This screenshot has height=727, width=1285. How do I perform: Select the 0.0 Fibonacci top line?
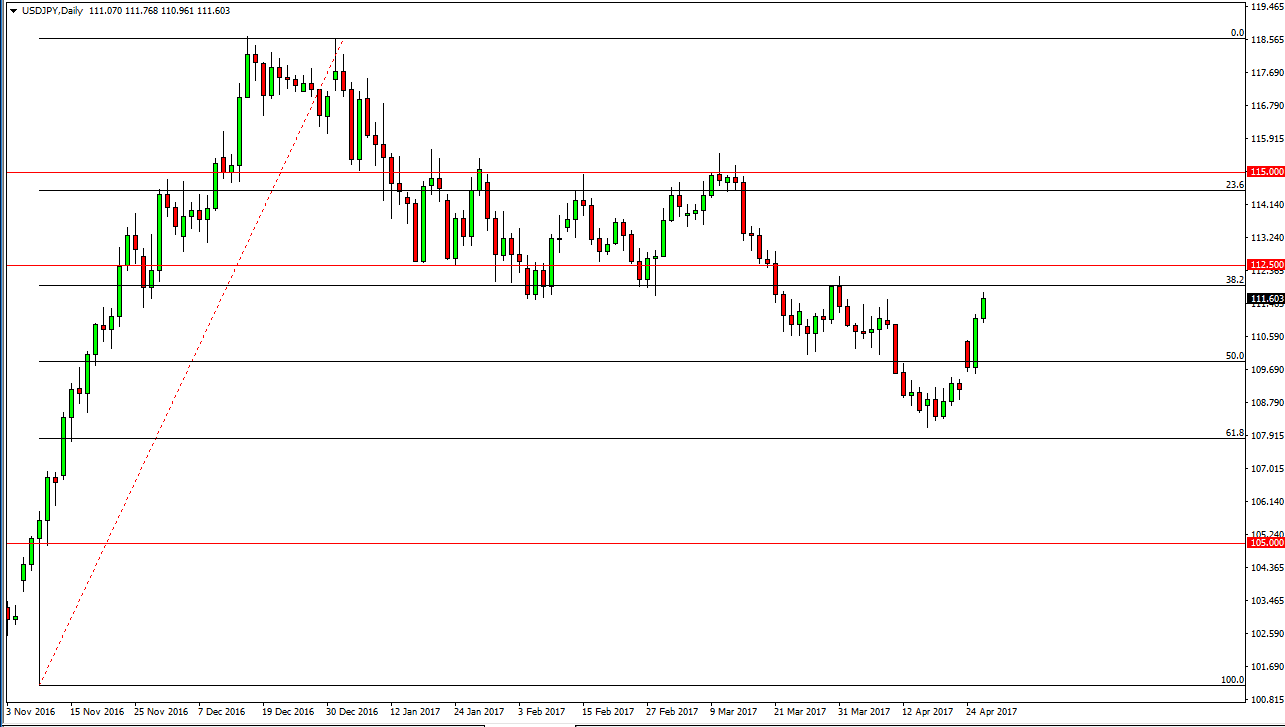pyautogui.click(x=600, y=39)
